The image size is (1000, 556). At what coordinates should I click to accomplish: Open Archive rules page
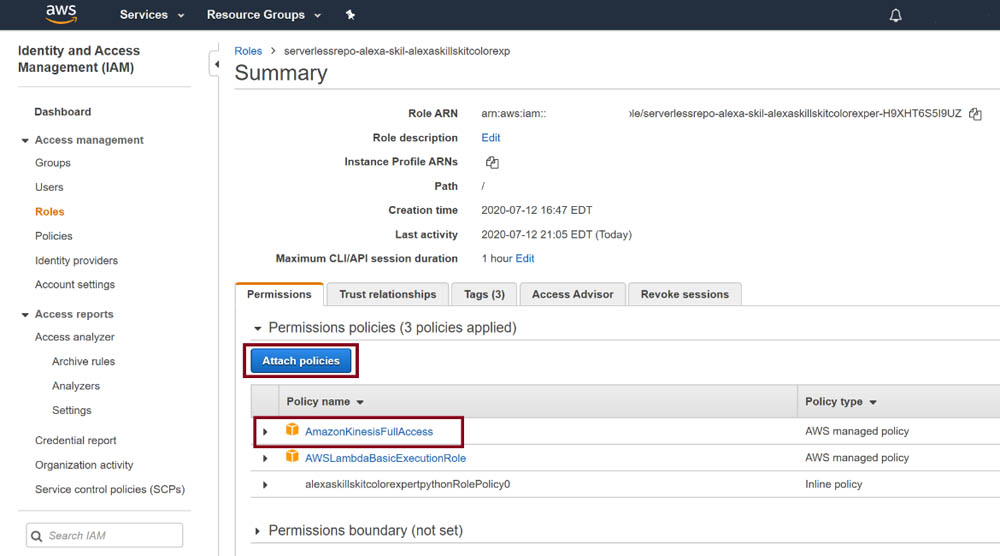tap(84, 362)
